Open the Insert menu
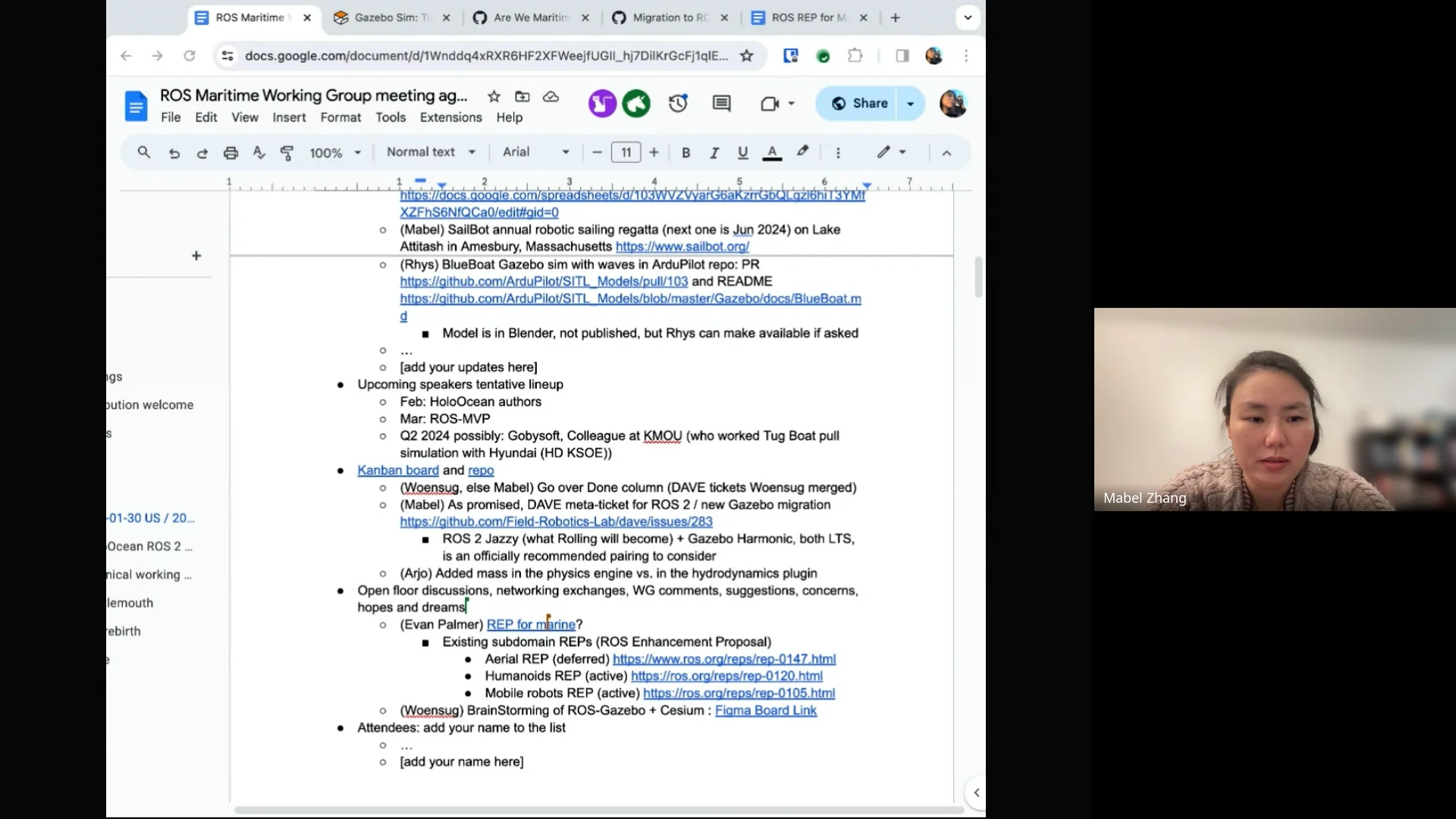Viewport: 1456px width, 819px height. coord(289,118)
